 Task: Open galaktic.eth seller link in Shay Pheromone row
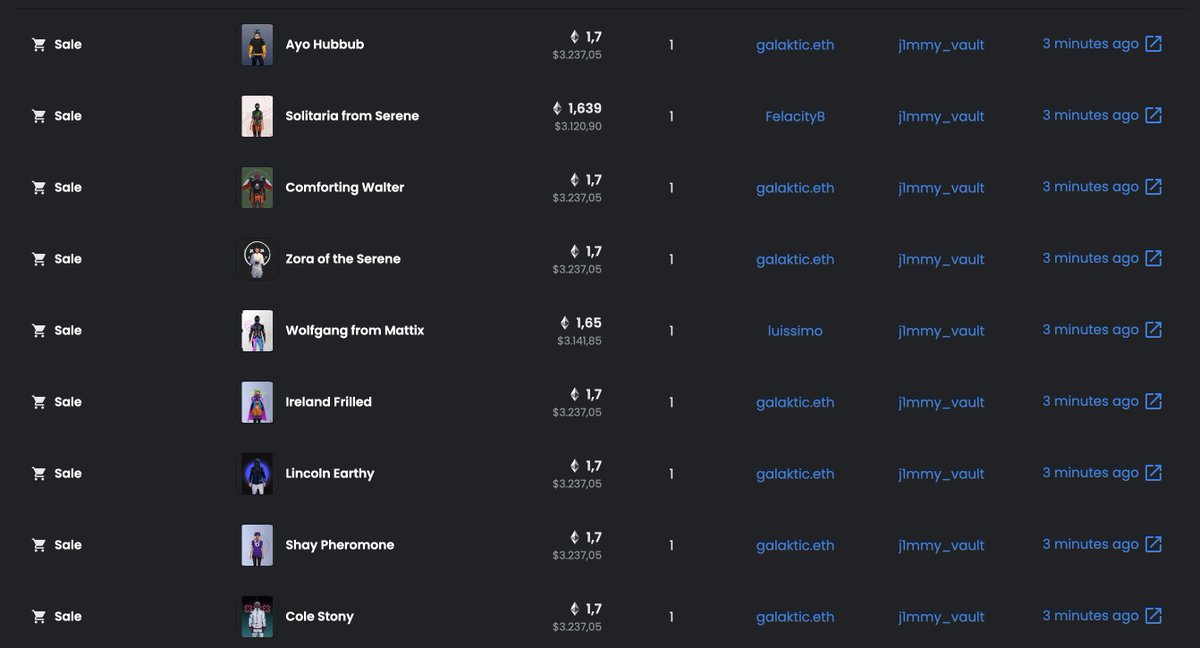pos(795,545)
